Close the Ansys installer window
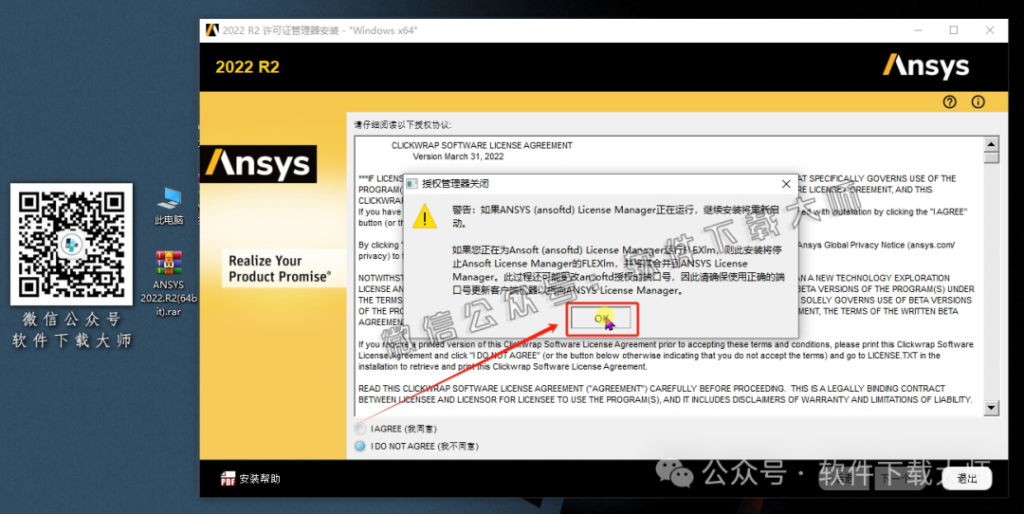Image resolution: width=1024 pixels, height=514 pixels. click(x=990, y=30)
